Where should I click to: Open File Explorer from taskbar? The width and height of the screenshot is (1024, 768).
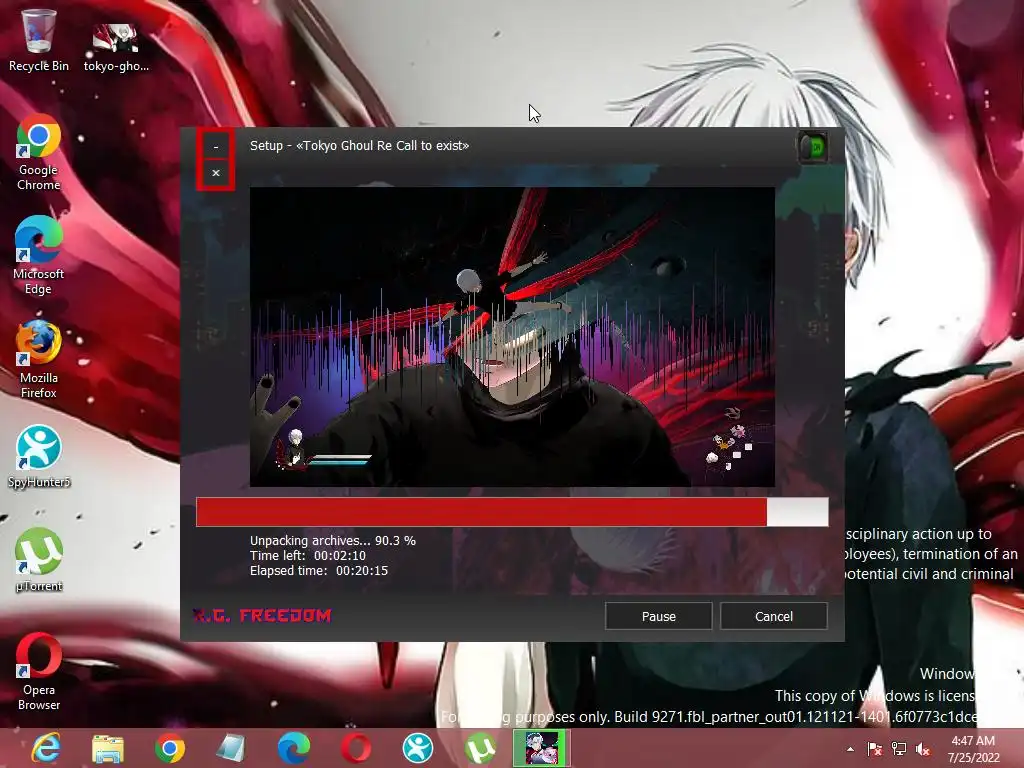coord(108,748)
